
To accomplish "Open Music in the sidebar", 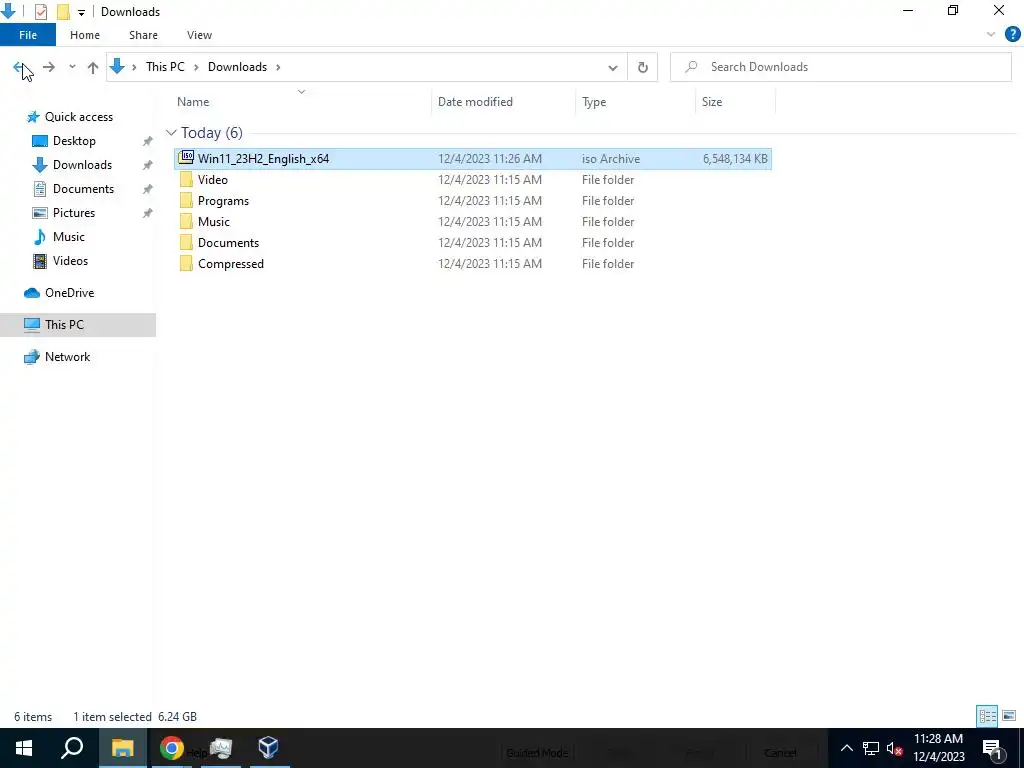I will [x=69, y=236].
